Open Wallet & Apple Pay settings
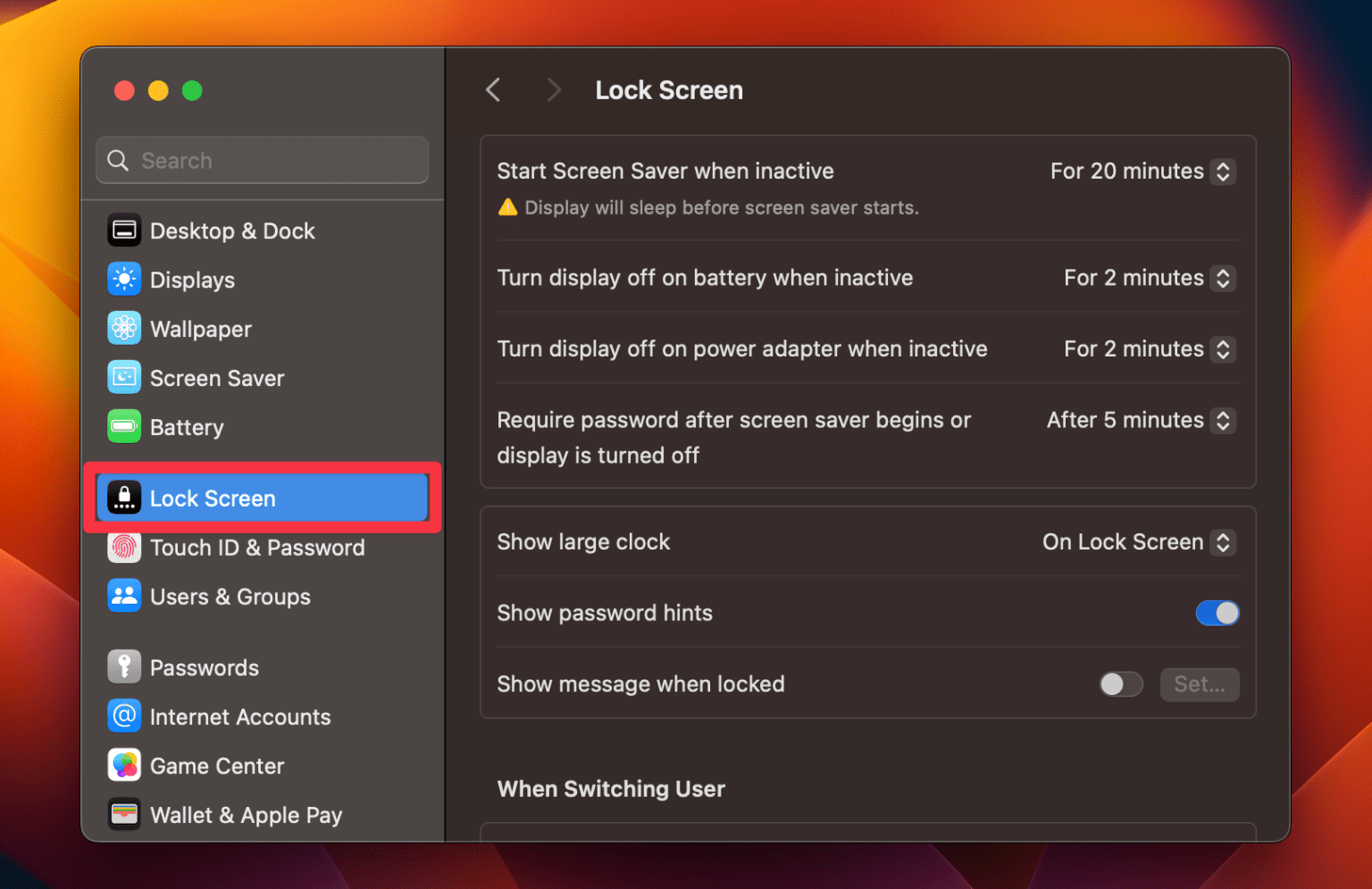The height and width of the screenshot is (889, 1372). coord(246,814)
